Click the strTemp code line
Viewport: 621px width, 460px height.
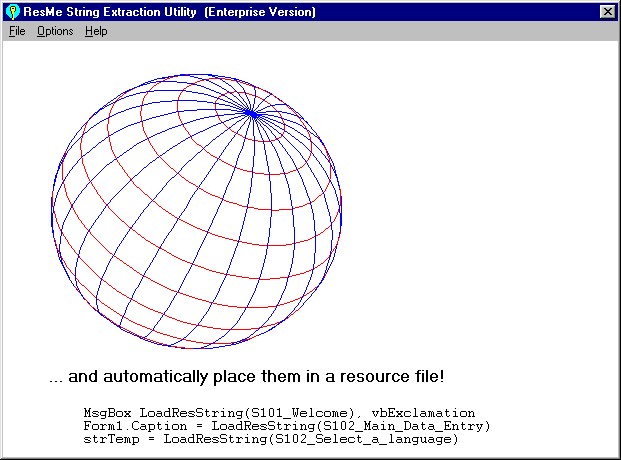pos(270,438)
